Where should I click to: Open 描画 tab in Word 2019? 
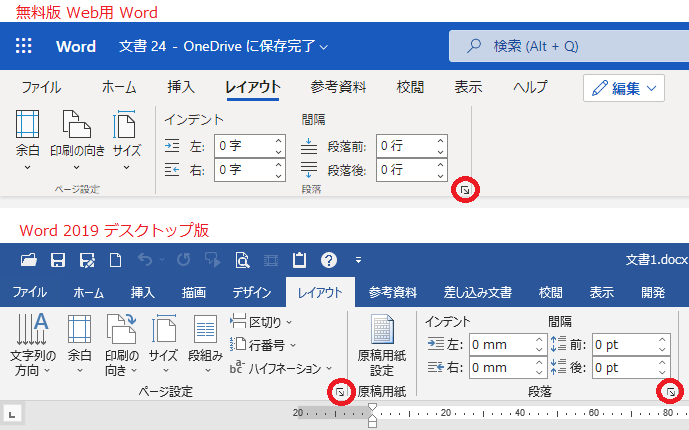(x=194, y=292)
